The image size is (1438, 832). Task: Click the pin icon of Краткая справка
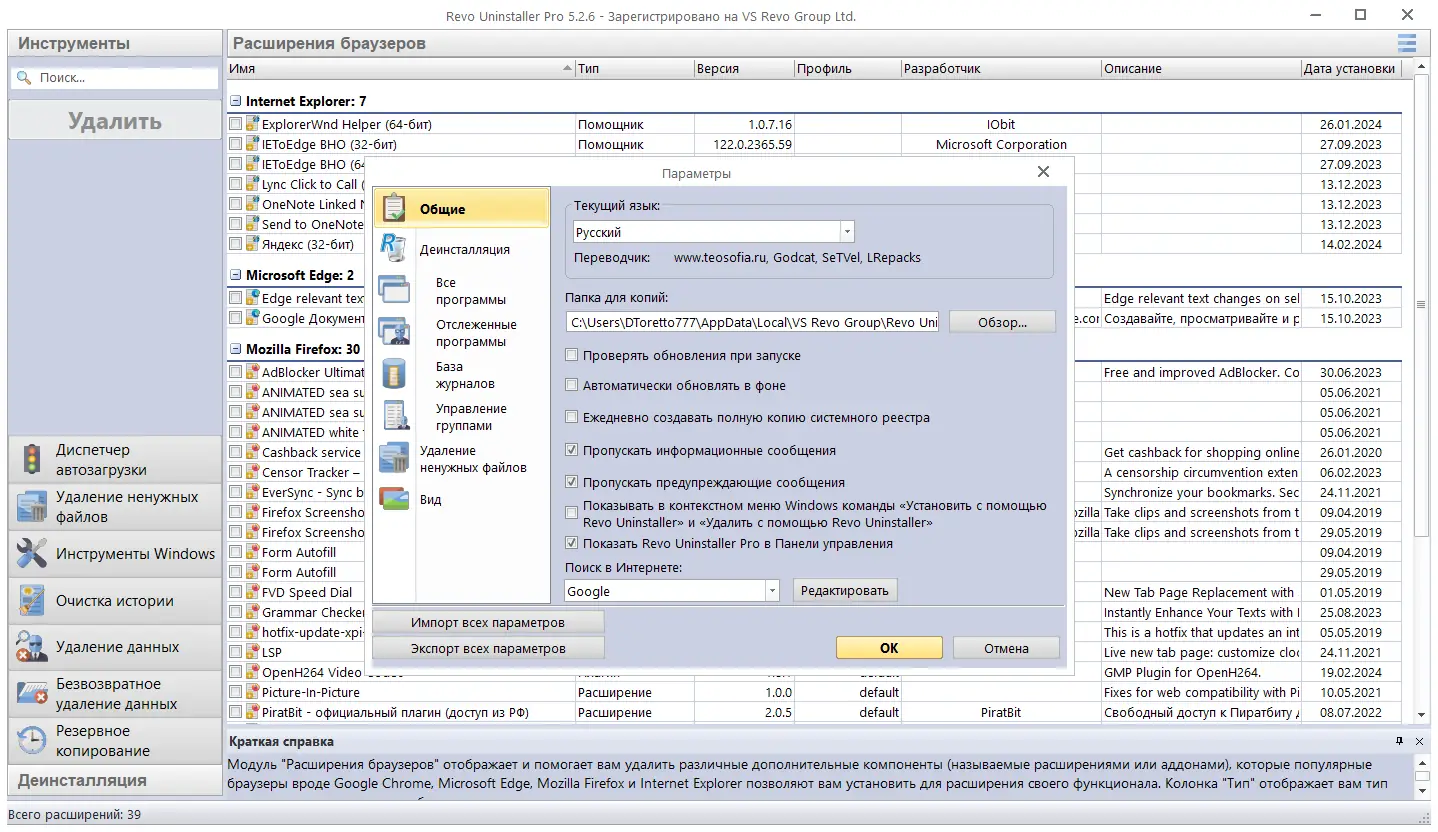coord(1400,741)
